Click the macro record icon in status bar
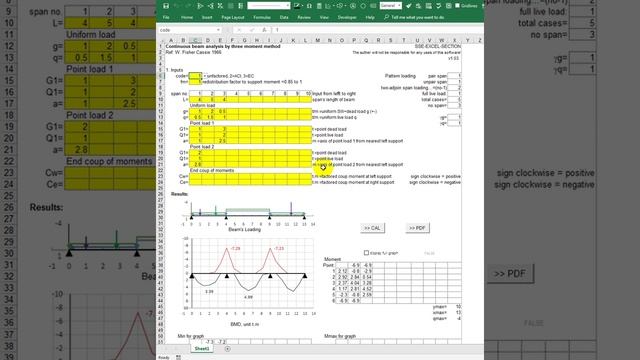The image size is (640, 360). (x=178, y=358)
